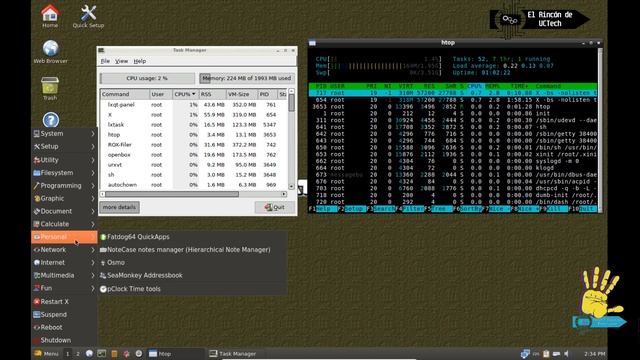This screenshot has height=360, width=640.
Task: Open the Menu button on the taskbar
Action: click(46, 353)
